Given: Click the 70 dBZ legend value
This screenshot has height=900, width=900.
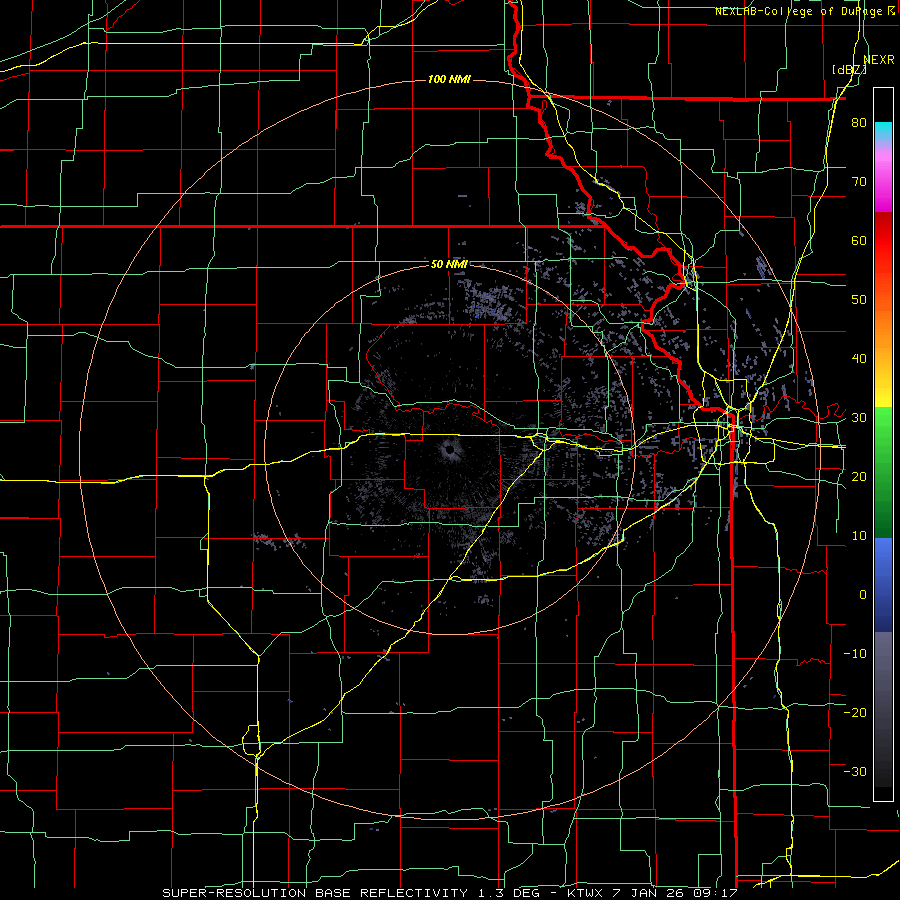Looking at the screenshot, I should 859,182.
